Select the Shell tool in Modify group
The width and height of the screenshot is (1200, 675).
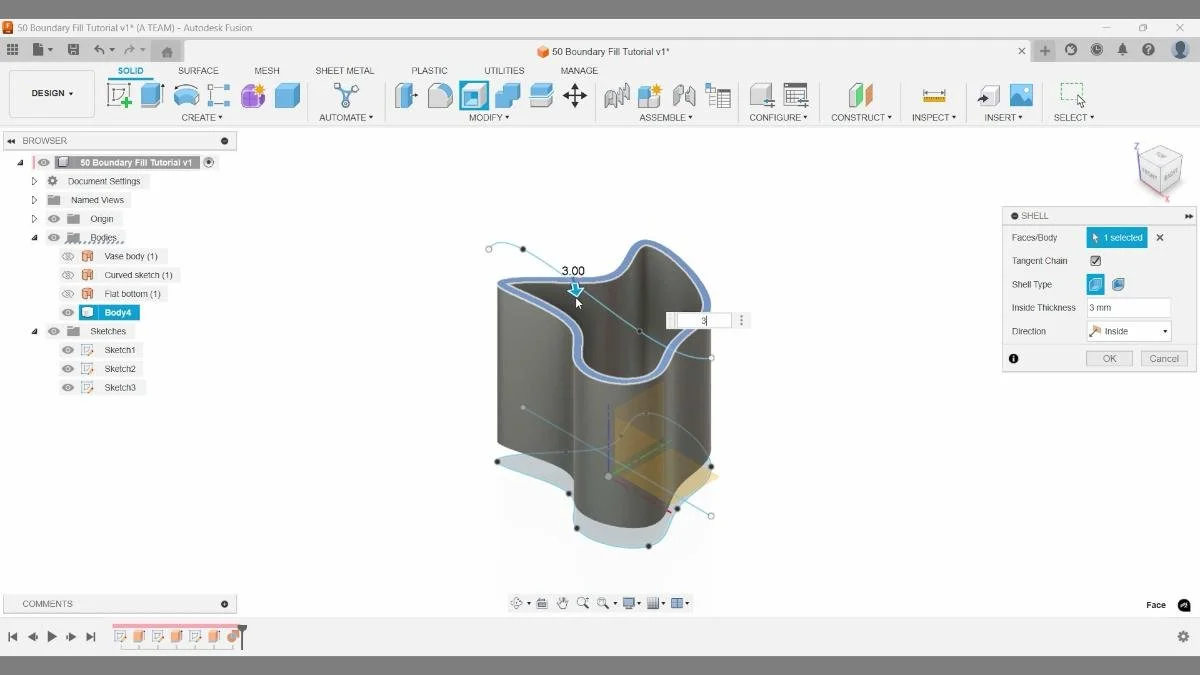pos(473,96)
